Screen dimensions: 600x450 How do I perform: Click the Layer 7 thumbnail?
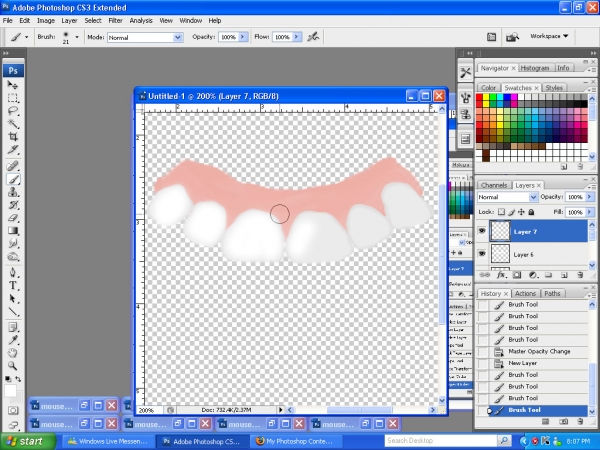click(x=500, y=231)
